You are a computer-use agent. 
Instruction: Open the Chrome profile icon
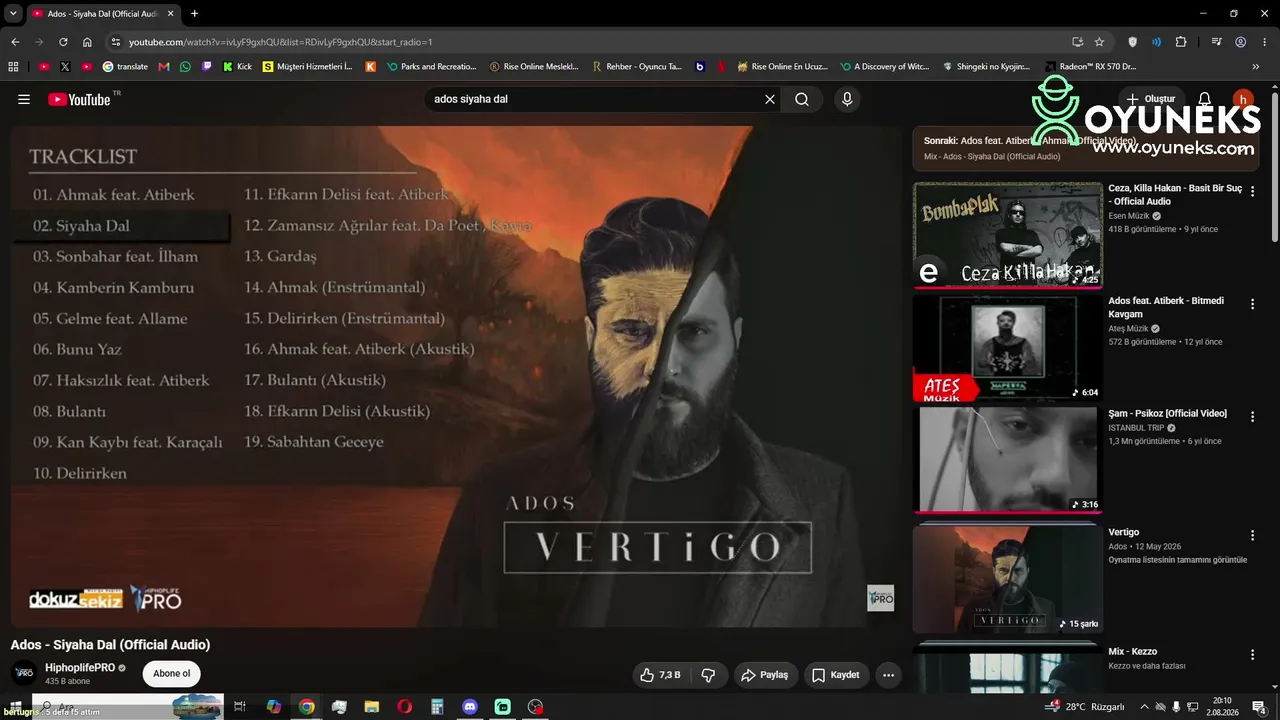1241,42
